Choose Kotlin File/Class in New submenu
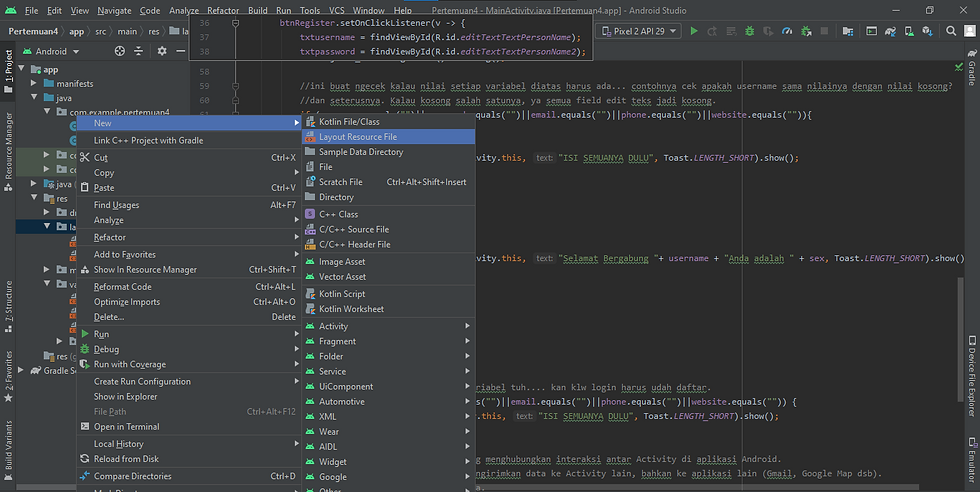The image size is (980, 492). pos(388,121)
